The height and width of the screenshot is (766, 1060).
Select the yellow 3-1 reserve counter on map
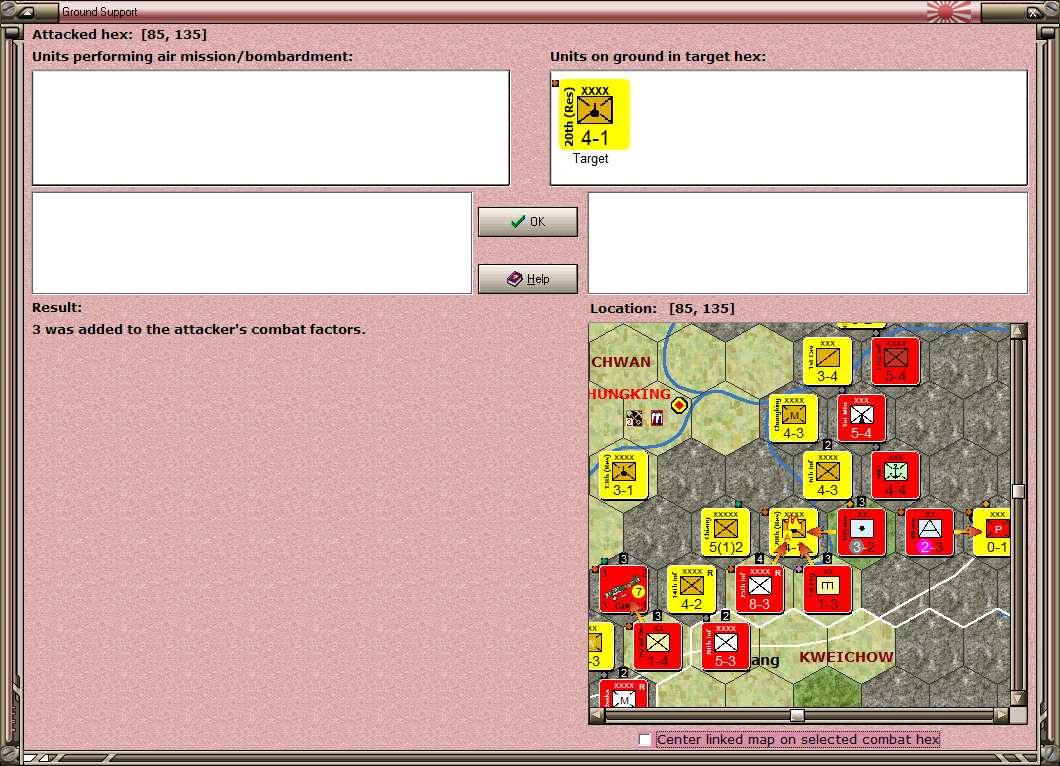623,475
